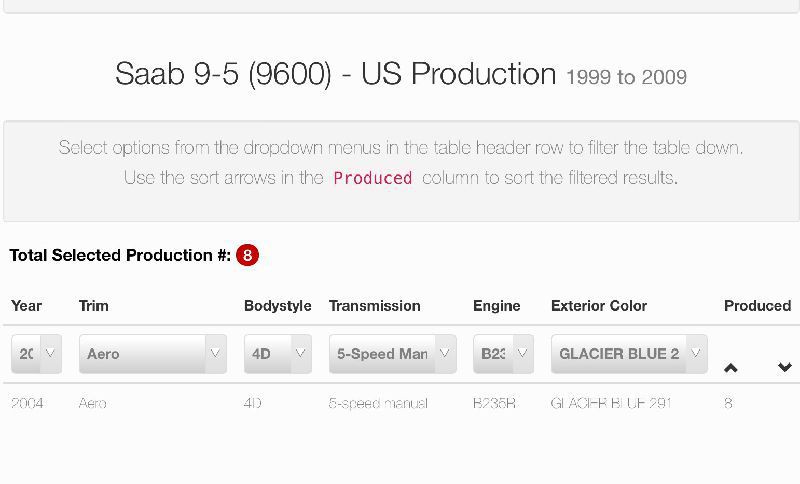
Task: Click the B235R engine cell in results
Action: pos(494,403)
